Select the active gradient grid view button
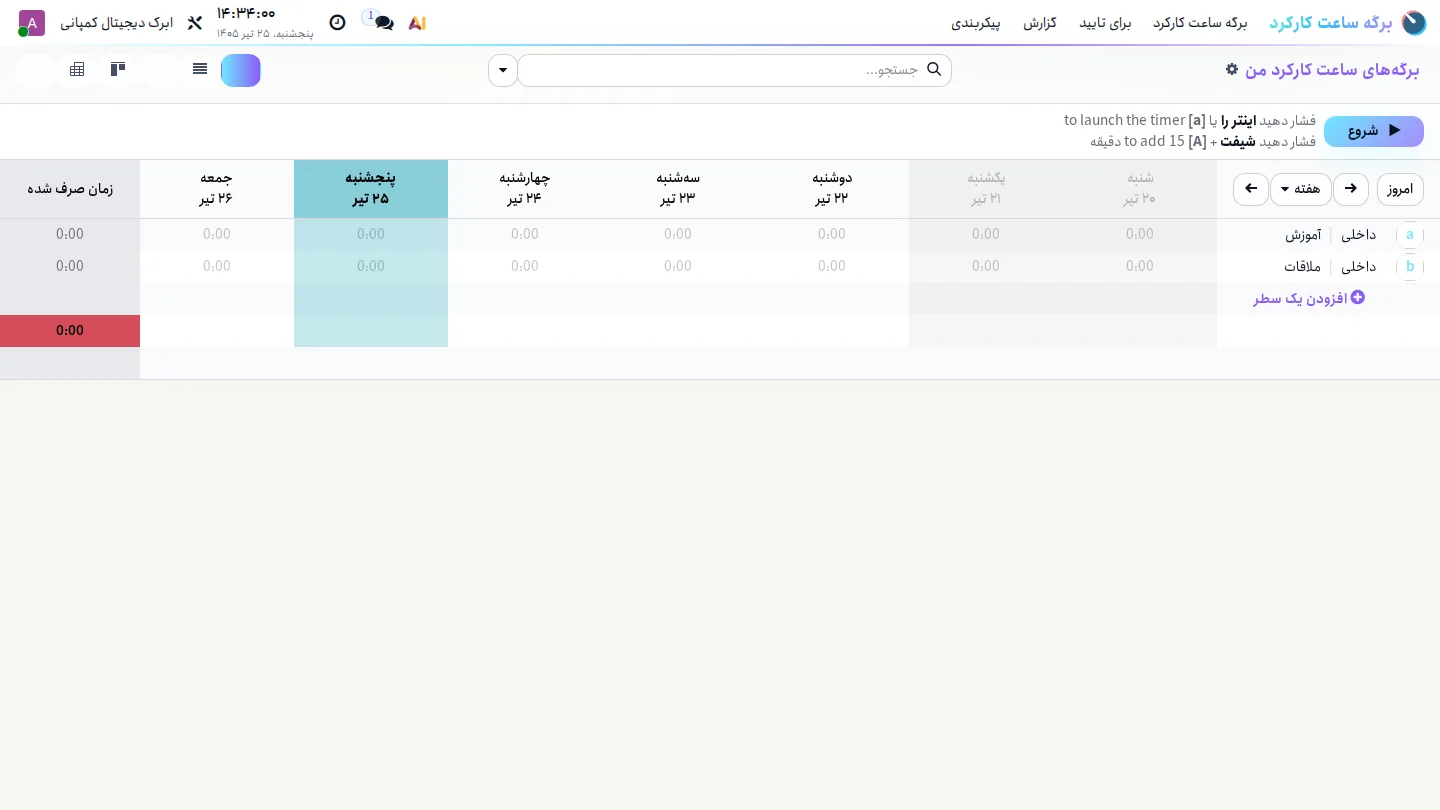Viewport: 1440px width, 810px height. pos(241,70)
